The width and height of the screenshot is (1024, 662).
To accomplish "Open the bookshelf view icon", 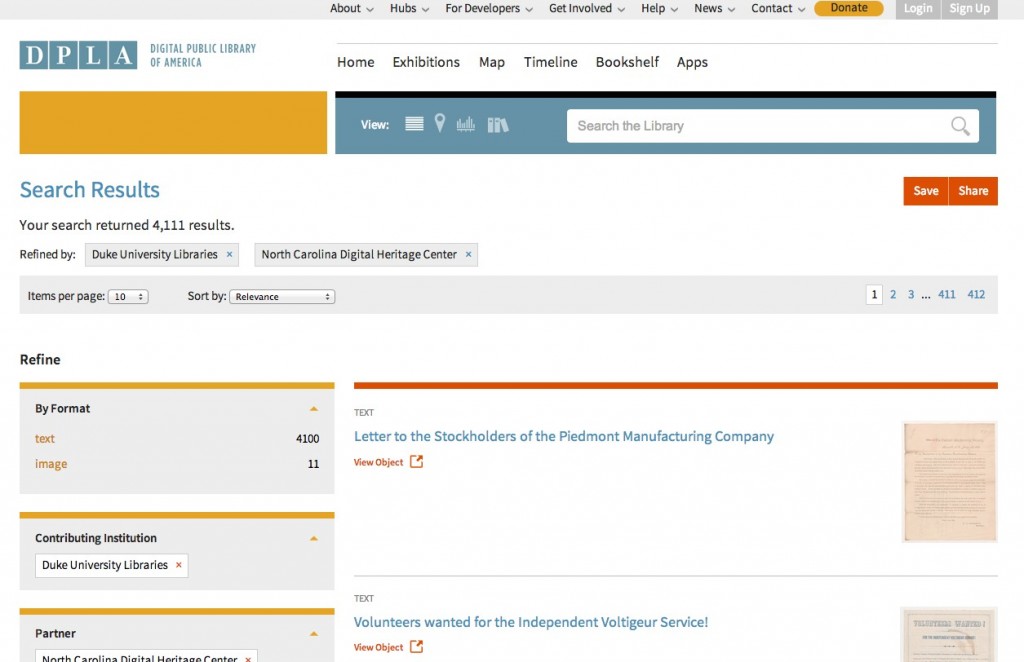I will (x=497, y=124).
